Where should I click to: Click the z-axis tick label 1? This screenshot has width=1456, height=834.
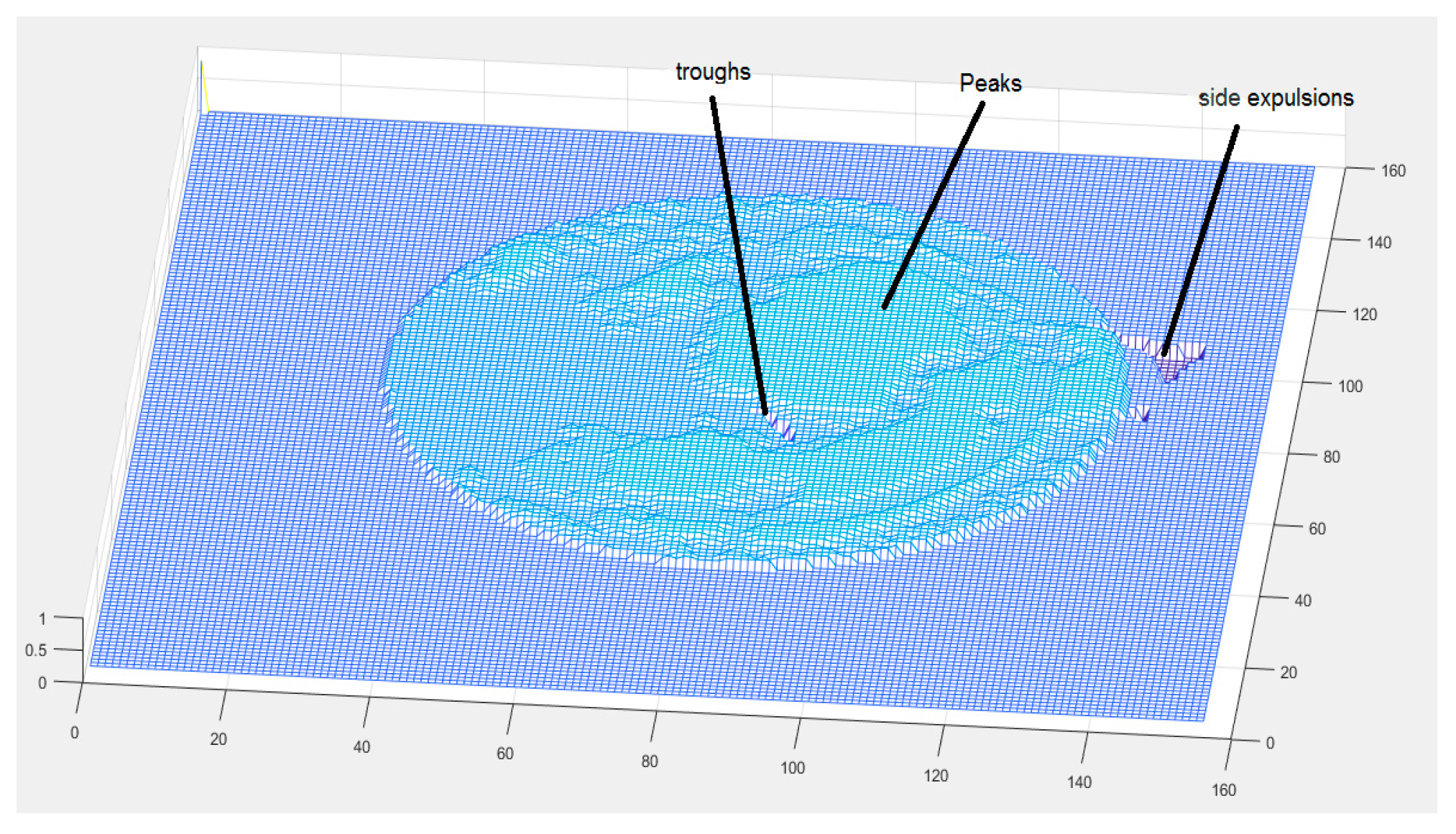(42, 619)
